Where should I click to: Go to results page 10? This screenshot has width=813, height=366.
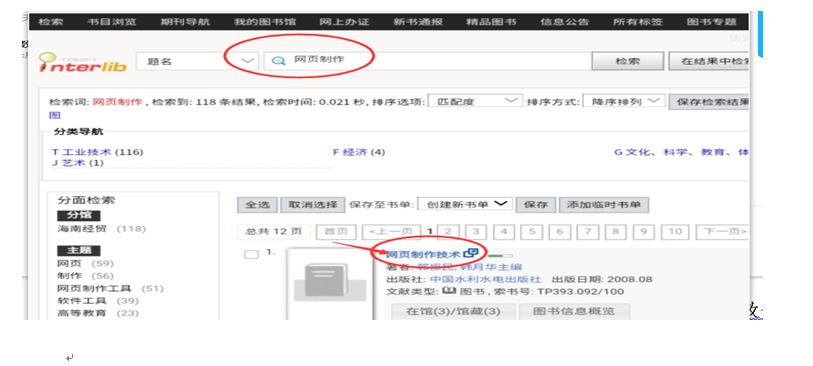pyautogui.click(x=675, y=231)
